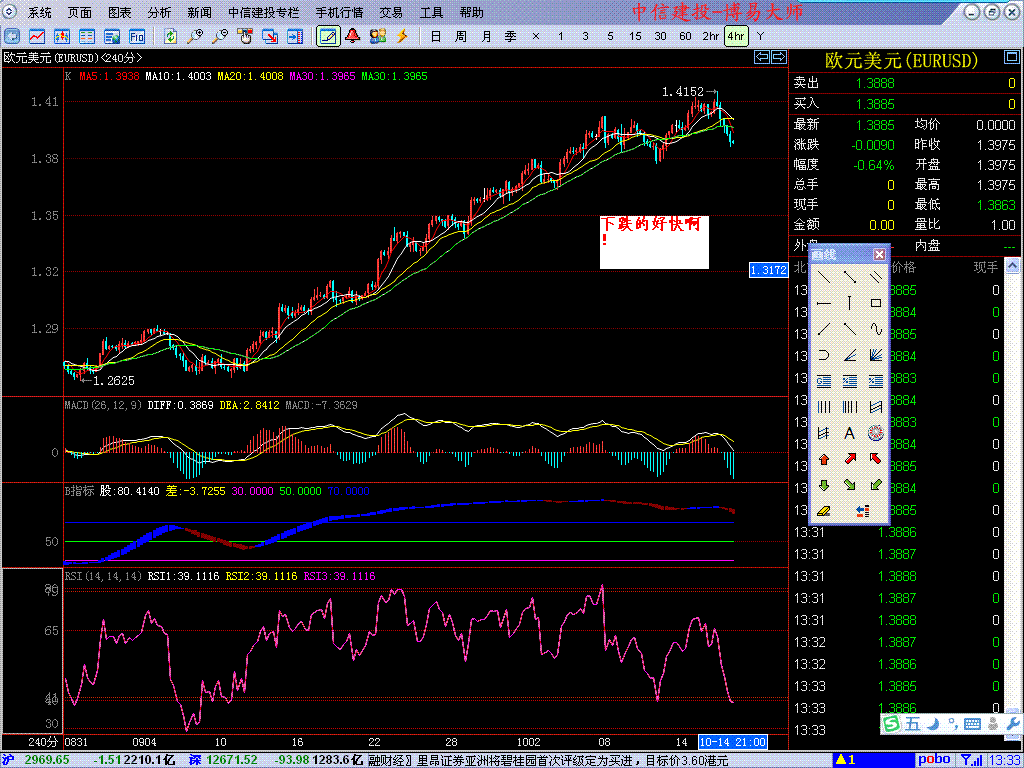This screenshot has height=768, width=1024.
Task: Select the equal-interval vertical cycle lines tool
Action: coord(824,407)
